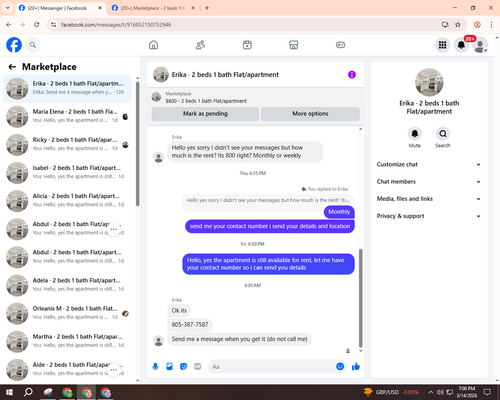Open the Video/Reels icon in top navigation
Screen dimensions: 500x400
247,45
